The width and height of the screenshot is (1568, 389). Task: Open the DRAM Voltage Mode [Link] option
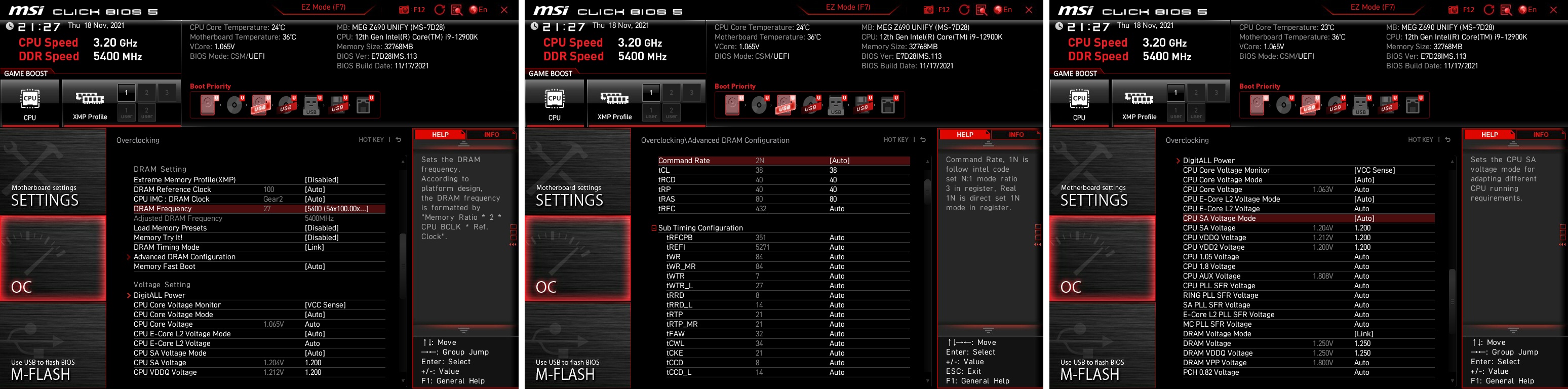click(x=1309, y=334)
